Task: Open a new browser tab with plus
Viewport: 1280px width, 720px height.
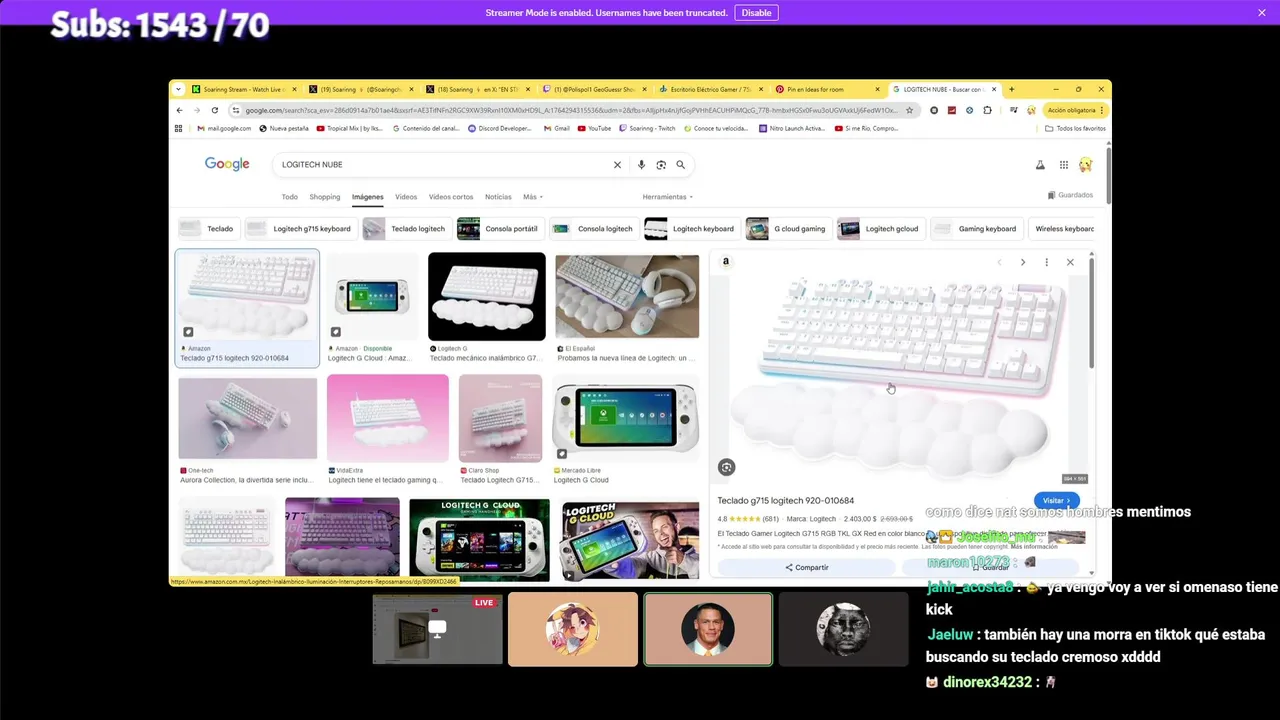Action: point(1011,89)
